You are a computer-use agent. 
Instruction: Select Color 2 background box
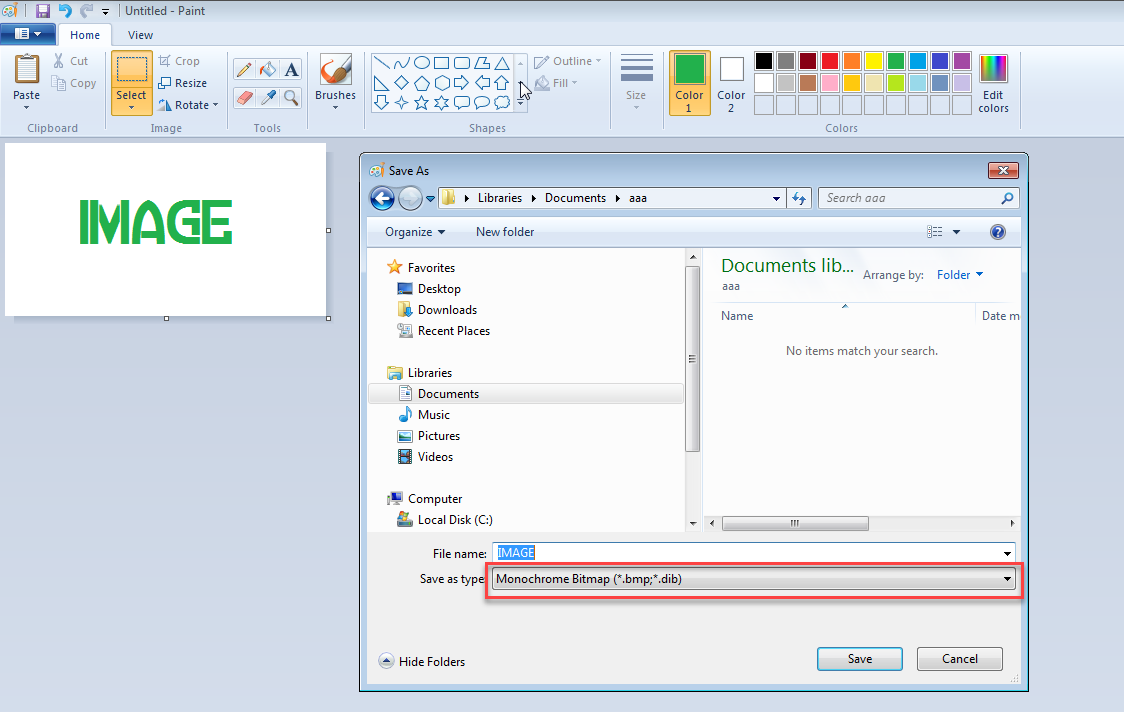[730, 82]
